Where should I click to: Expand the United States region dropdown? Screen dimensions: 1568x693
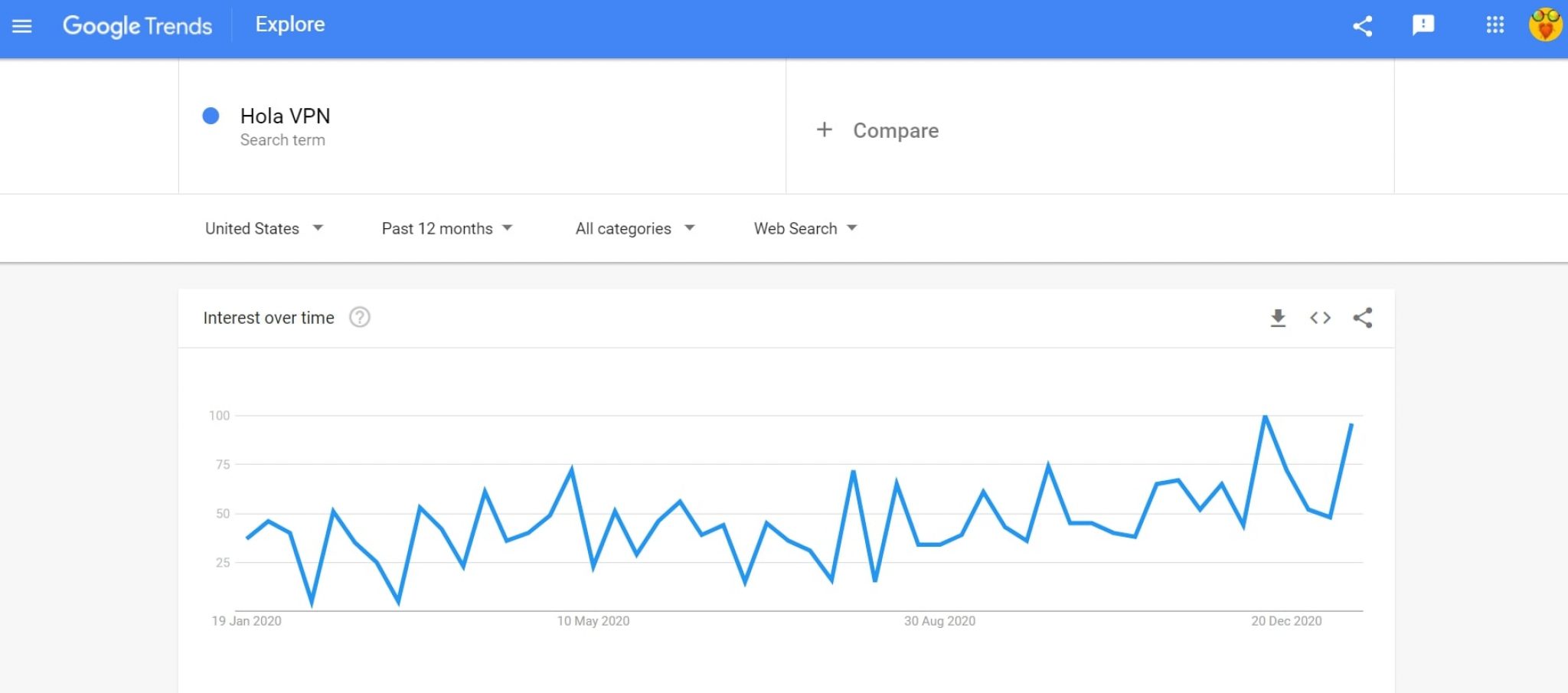pos(264,228)
